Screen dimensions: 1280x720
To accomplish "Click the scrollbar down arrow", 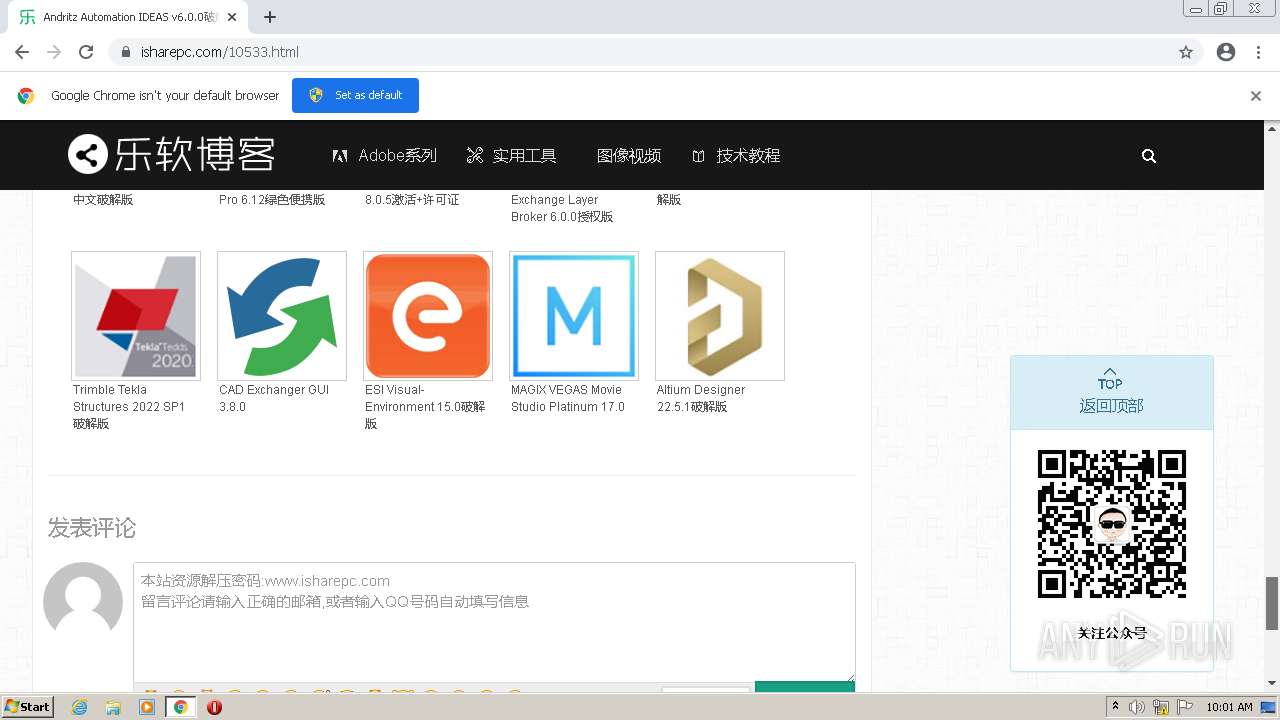I will point(1272,683).
